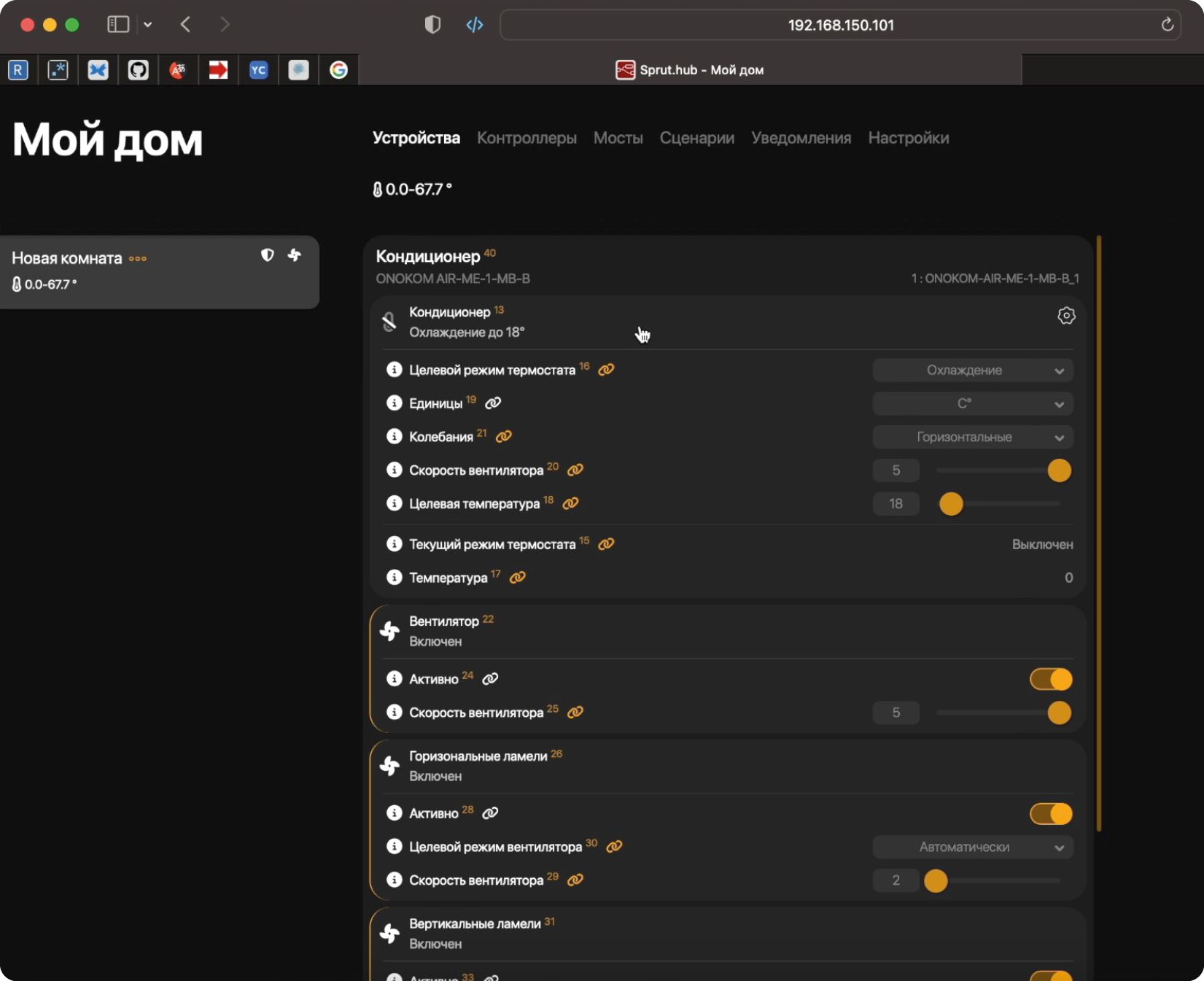Click the Safari developer tools code icon
The width and height of the screenshot is (1204, 981).
point(475,25)
